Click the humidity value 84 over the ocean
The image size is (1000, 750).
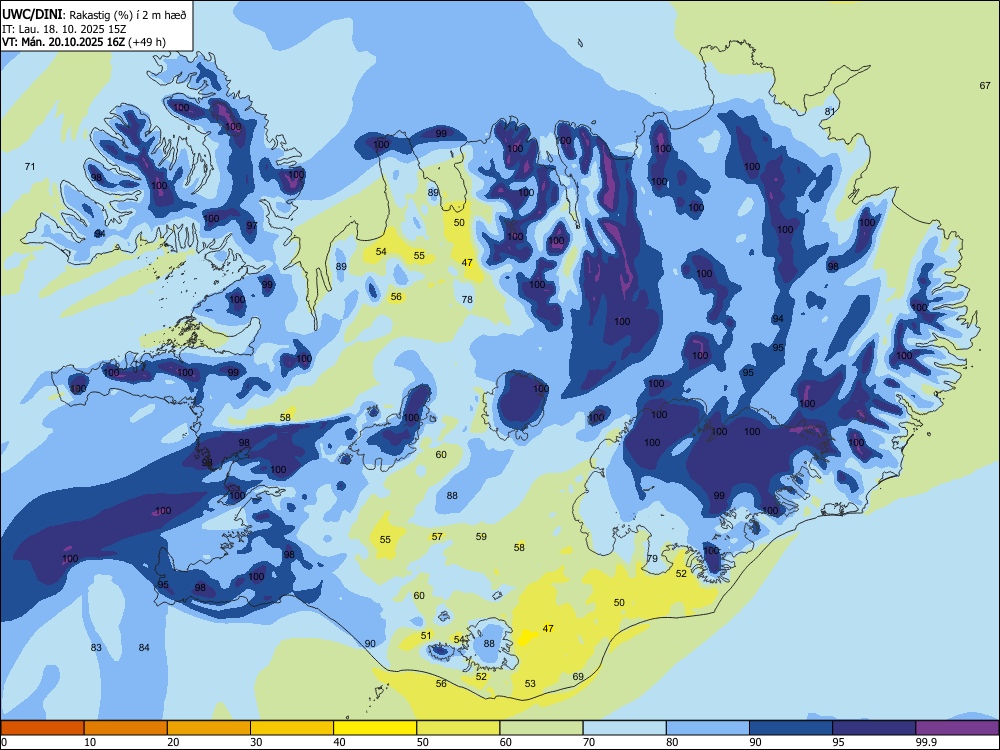[x=144, y=647]
